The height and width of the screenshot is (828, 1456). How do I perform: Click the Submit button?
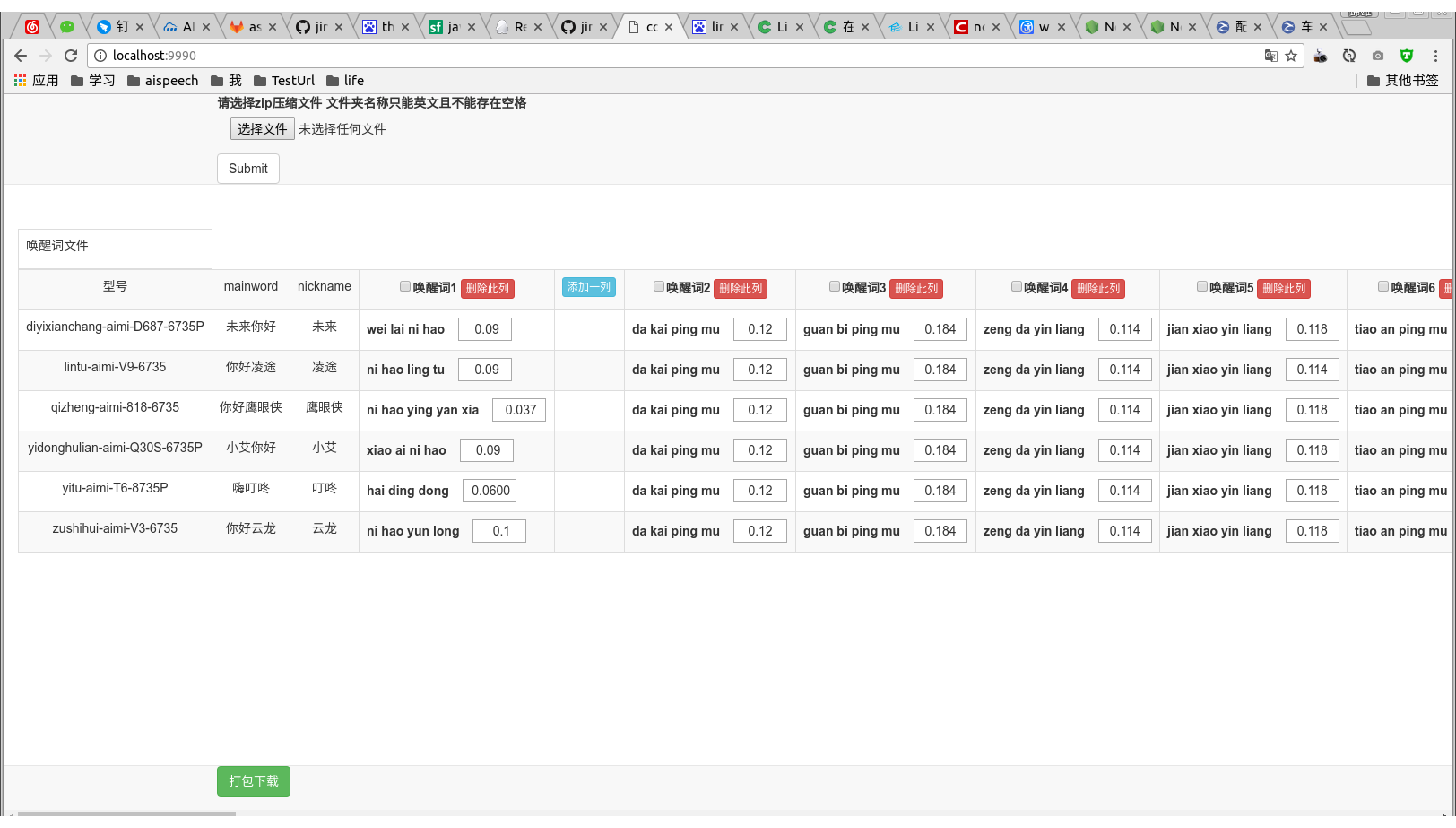pos(248,169)
